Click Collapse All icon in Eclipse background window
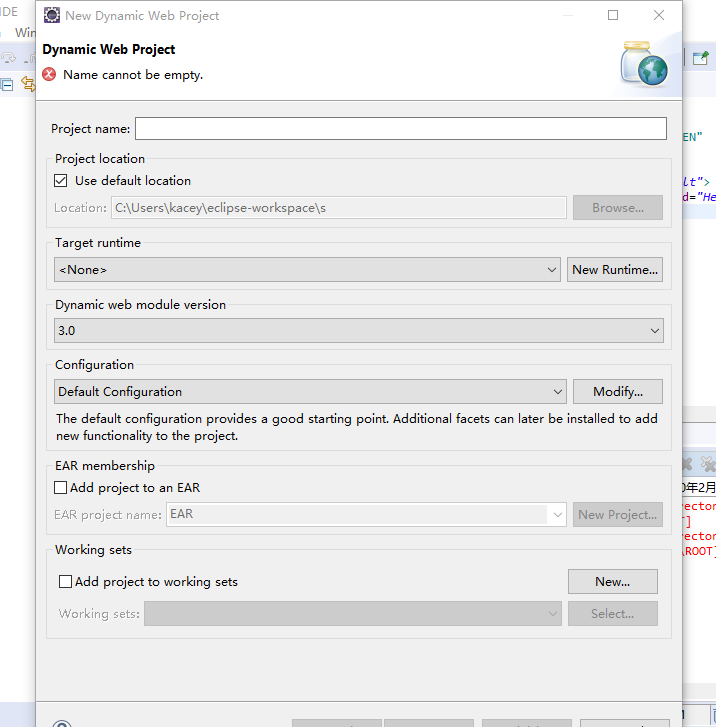Image resolution: width=716 pixels, height=727 pixels. click(x=7, y=85)
